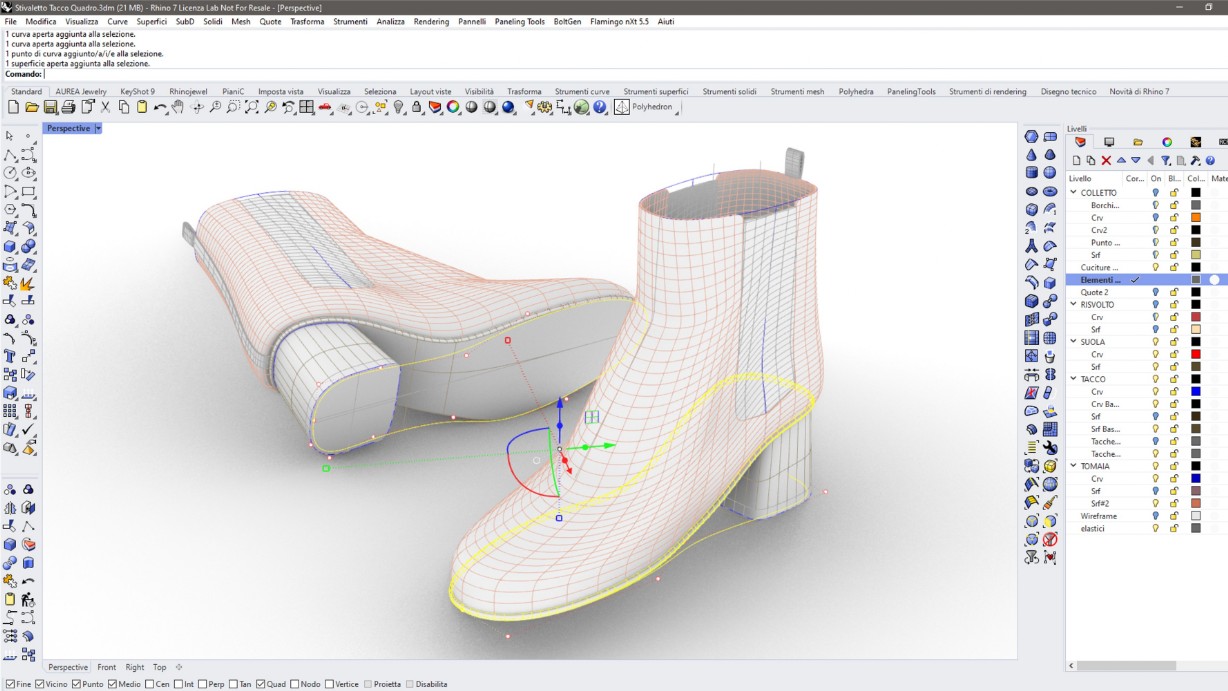Screen dimensions: 1228x691
Task: Collapse the TACCO layer group
Action: coord(1074,379)
